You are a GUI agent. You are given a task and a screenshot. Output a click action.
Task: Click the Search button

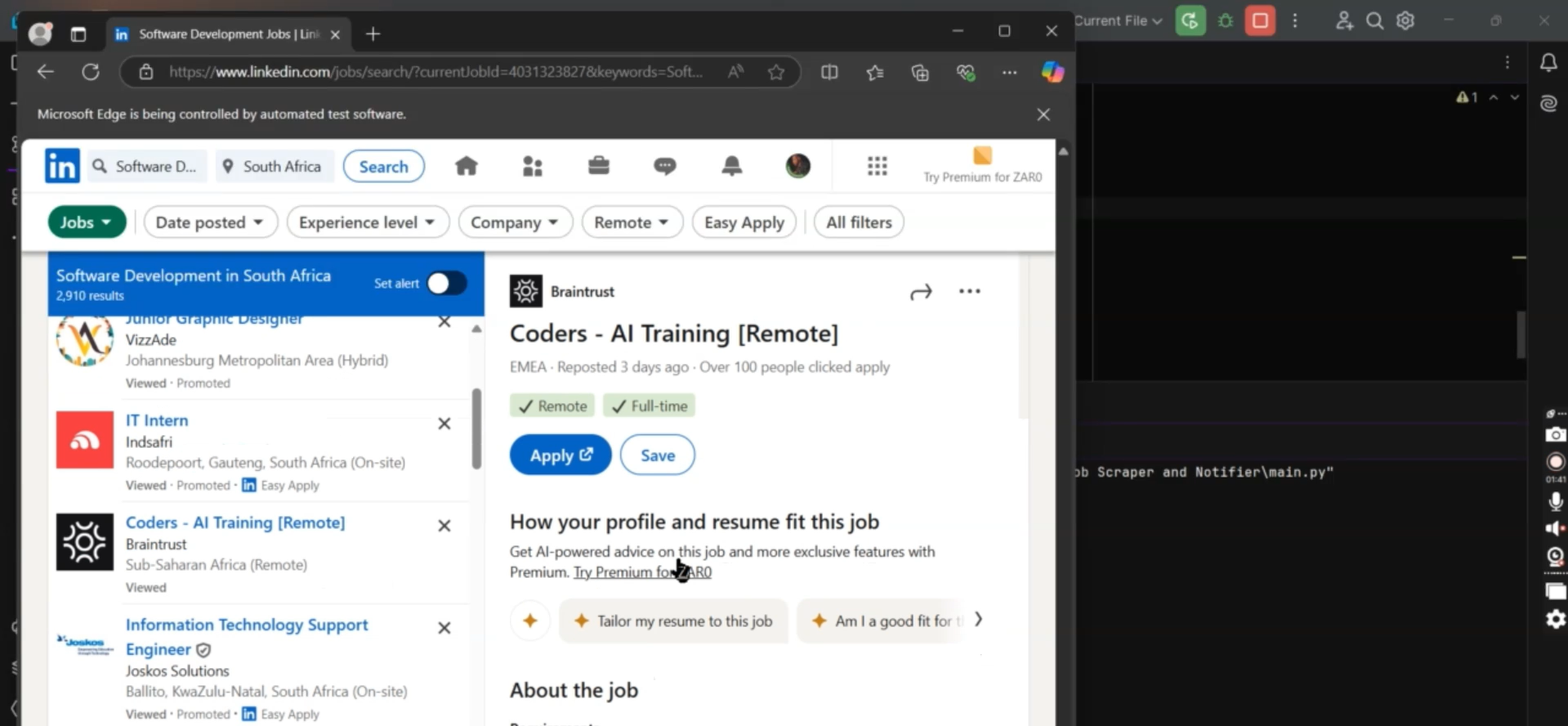[383, 166]
